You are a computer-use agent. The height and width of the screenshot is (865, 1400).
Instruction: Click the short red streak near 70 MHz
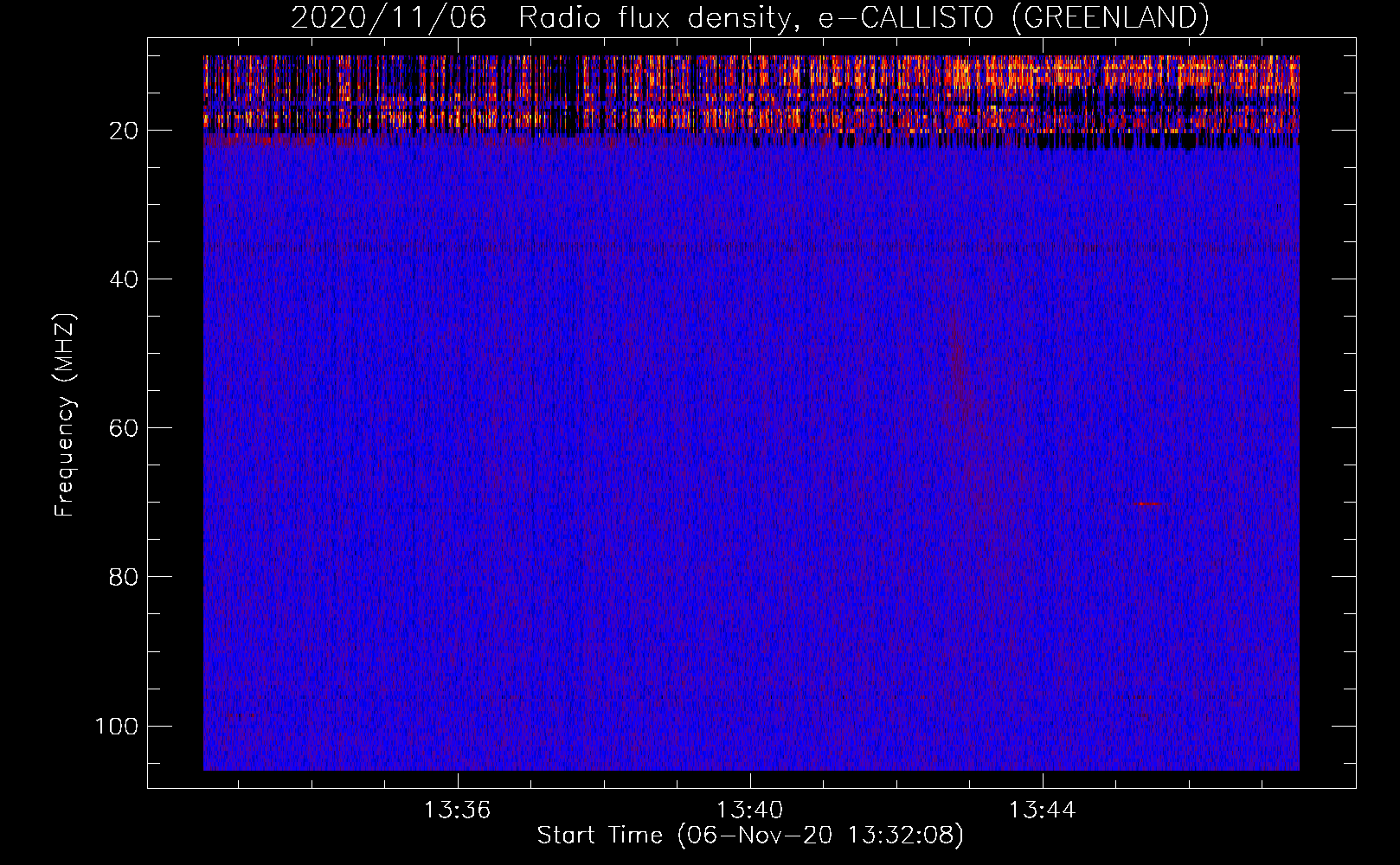(1147, 503)
